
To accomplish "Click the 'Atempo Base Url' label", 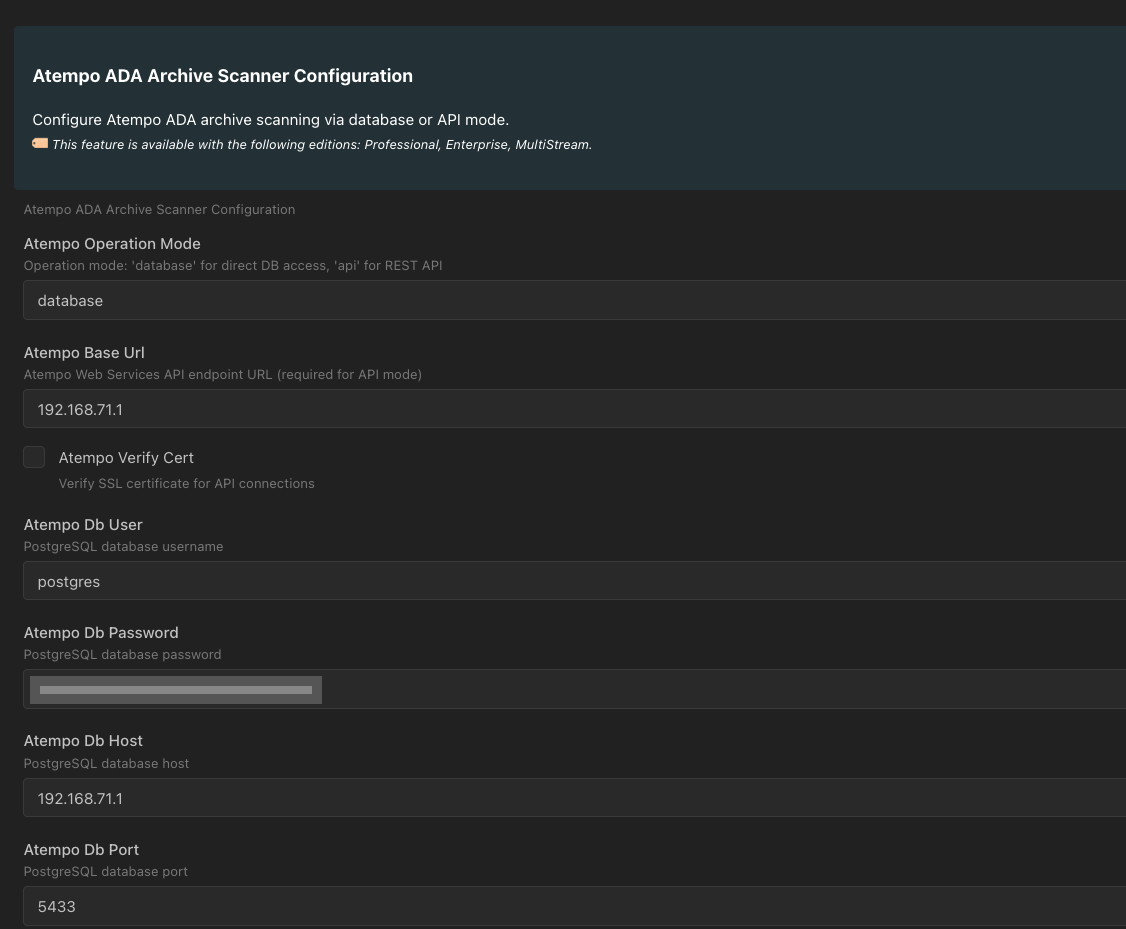I will pyautogui.click(x=84, y=353).
